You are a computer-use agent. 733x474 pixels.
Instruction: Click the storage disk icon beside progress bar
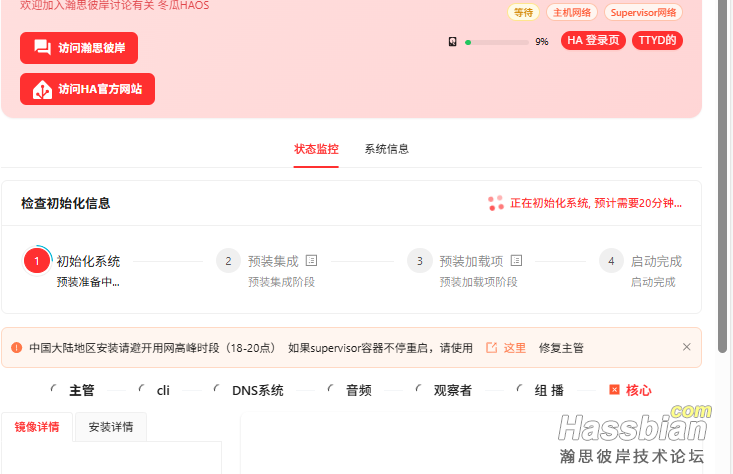click(453, 42)
